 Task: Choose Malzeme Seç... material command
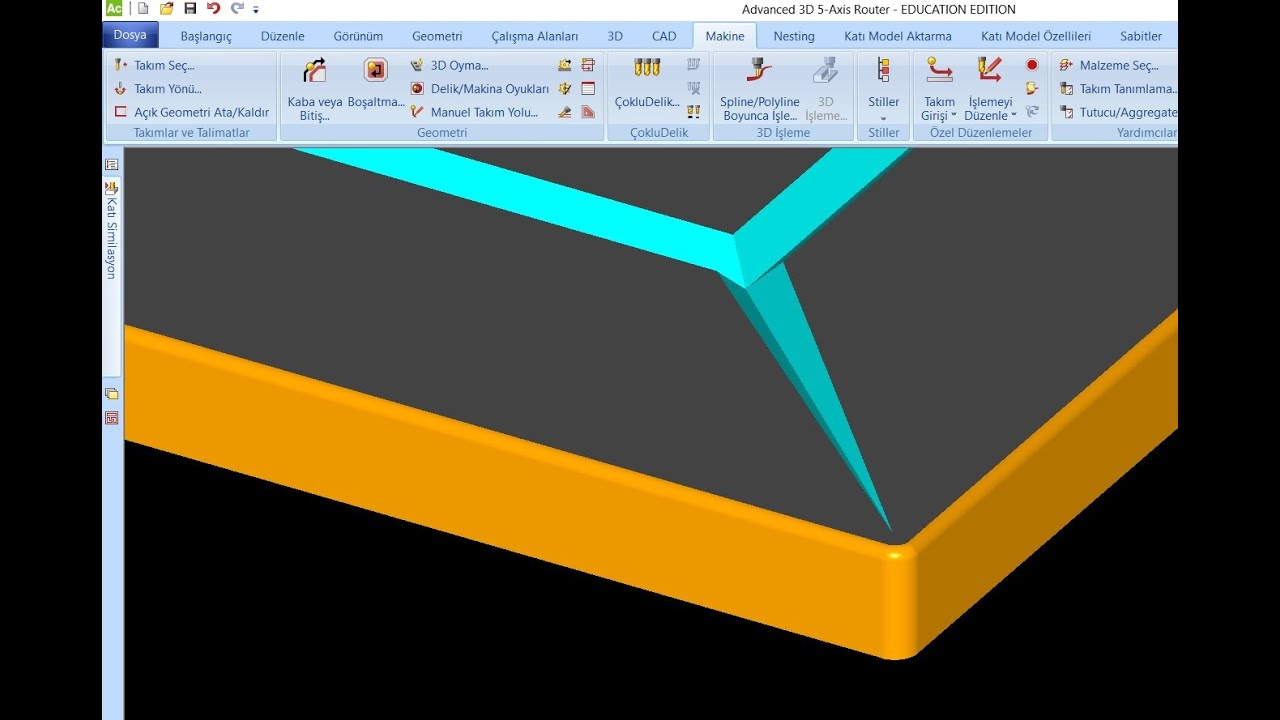click(1109, 65)
